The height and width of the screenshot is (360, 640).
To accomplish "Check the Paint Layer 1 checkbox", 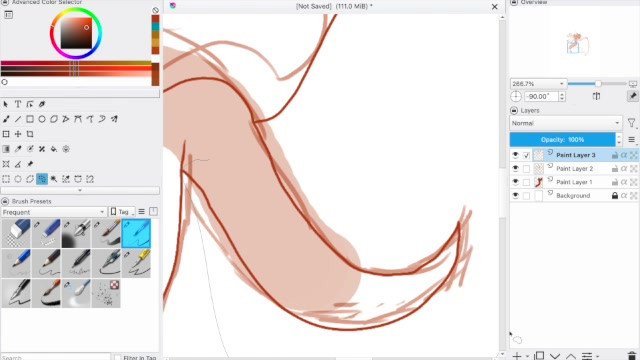I will [527, 182].
